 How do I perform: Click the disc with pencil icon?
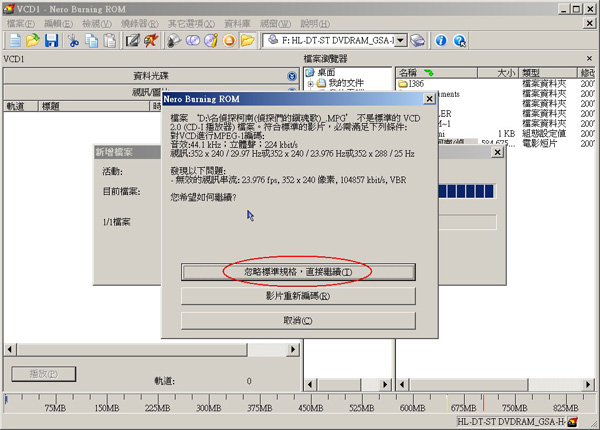point(211,40)
